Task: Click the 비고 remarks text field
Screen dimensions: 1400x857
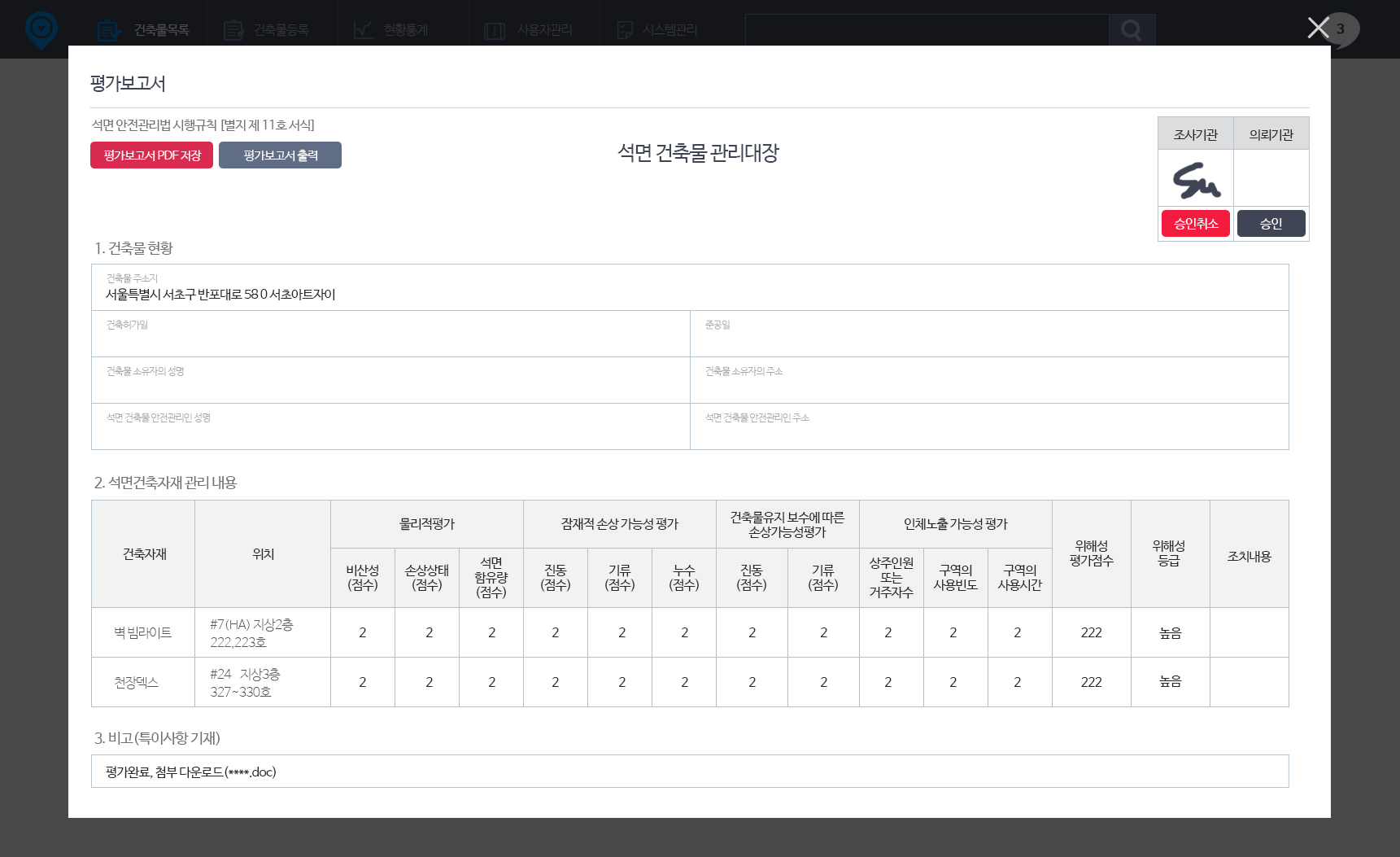Action: (689, 772)
